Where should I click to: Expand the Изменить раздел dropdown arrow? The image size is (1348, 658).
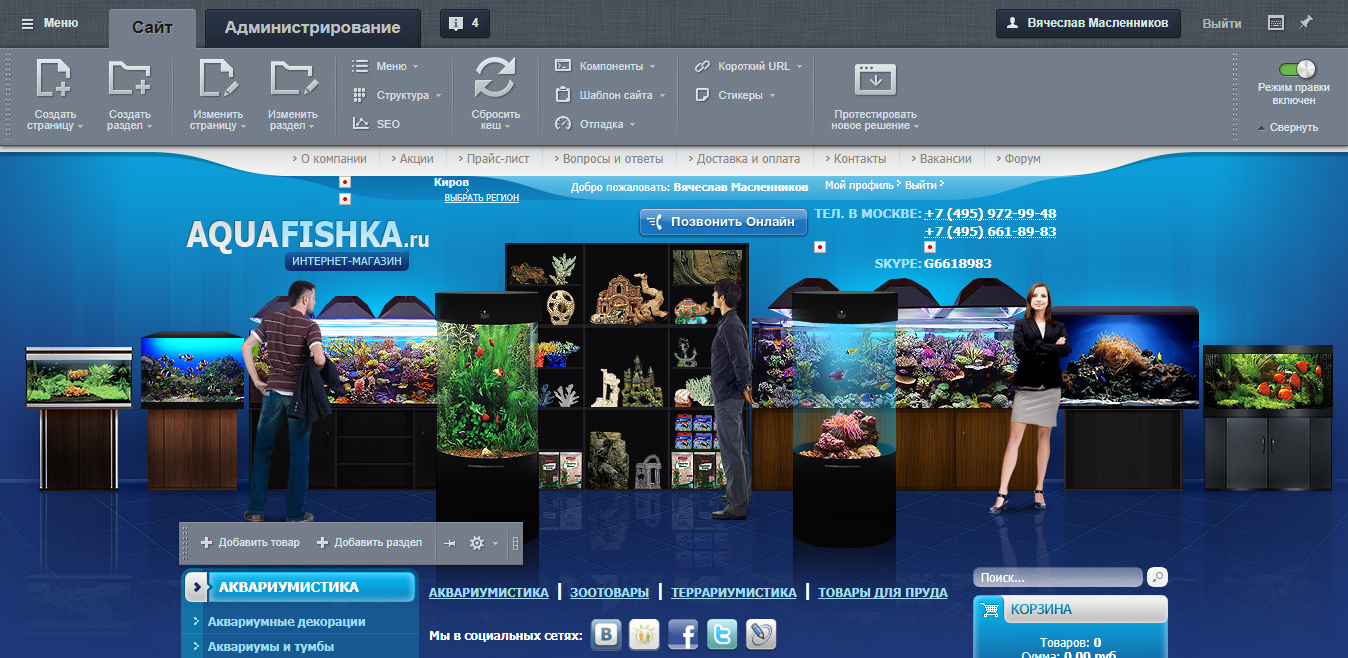coord(312,127)
